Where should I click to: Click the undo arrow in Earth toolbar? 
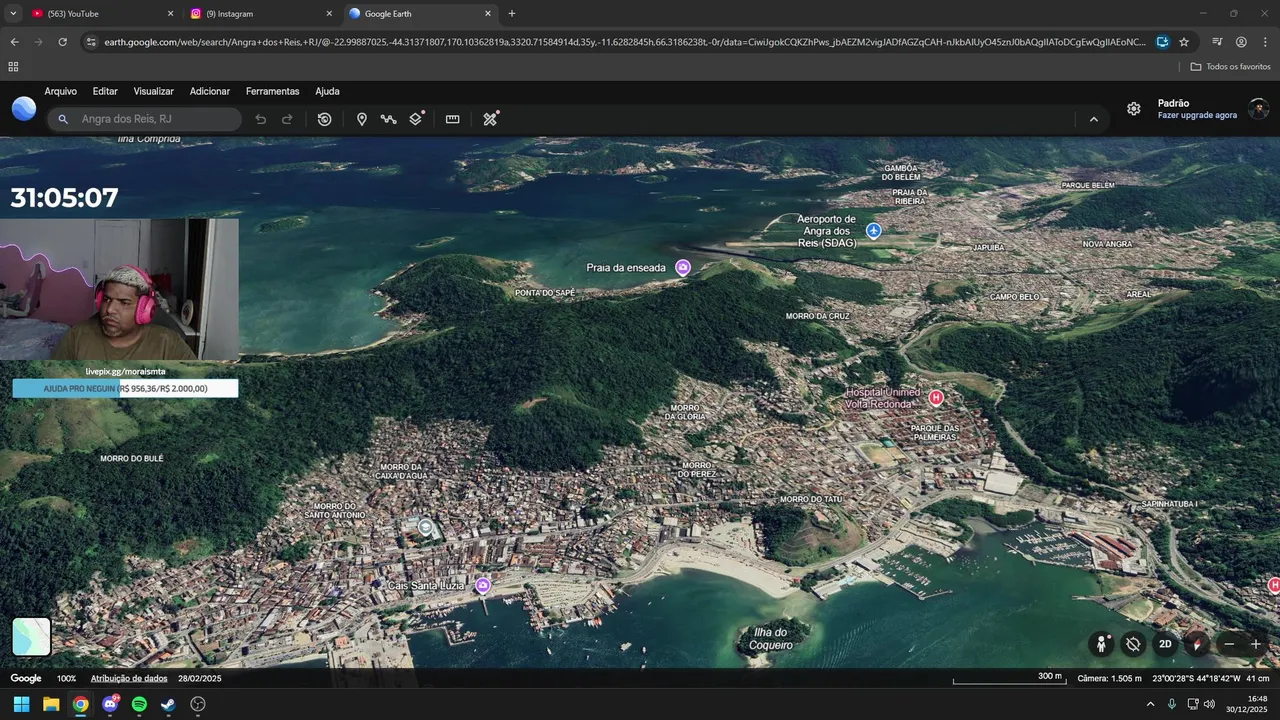coord(261,119)
